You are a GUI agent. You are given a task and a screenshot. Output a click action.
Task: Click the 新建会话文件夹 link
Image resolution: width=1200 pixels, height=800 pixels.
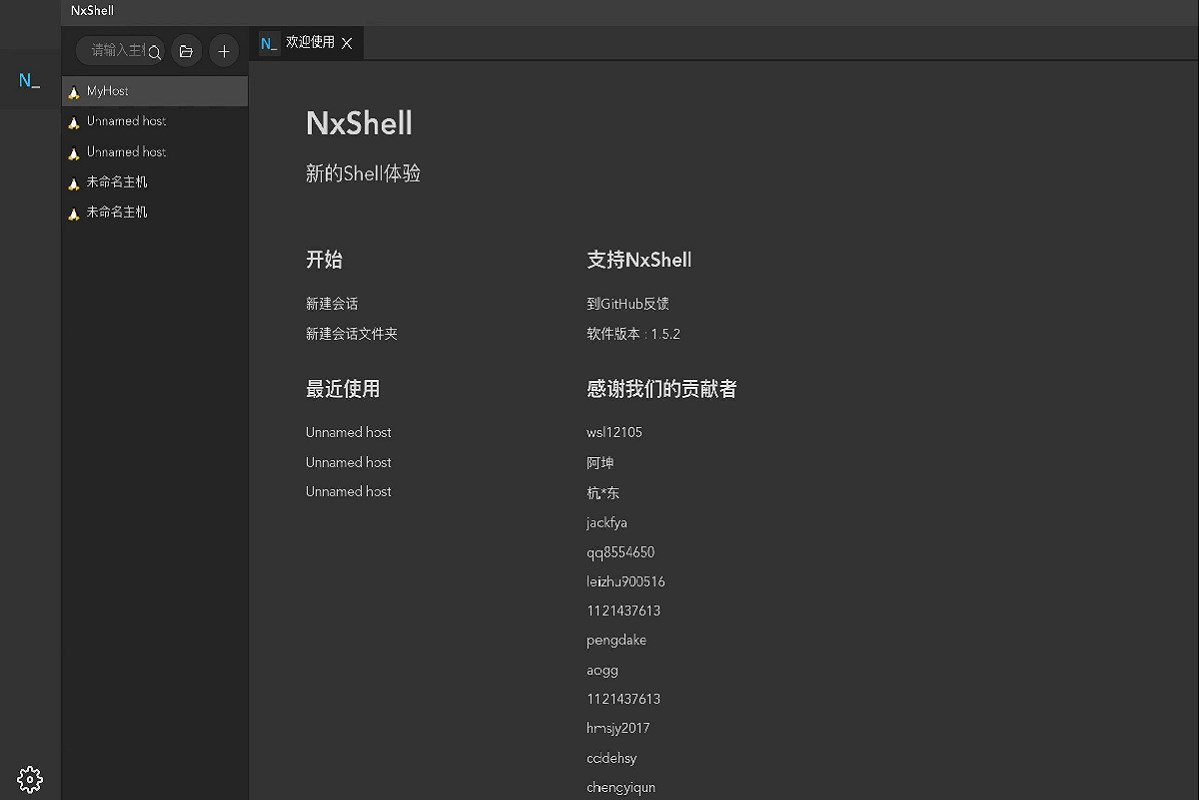(352, 334)
